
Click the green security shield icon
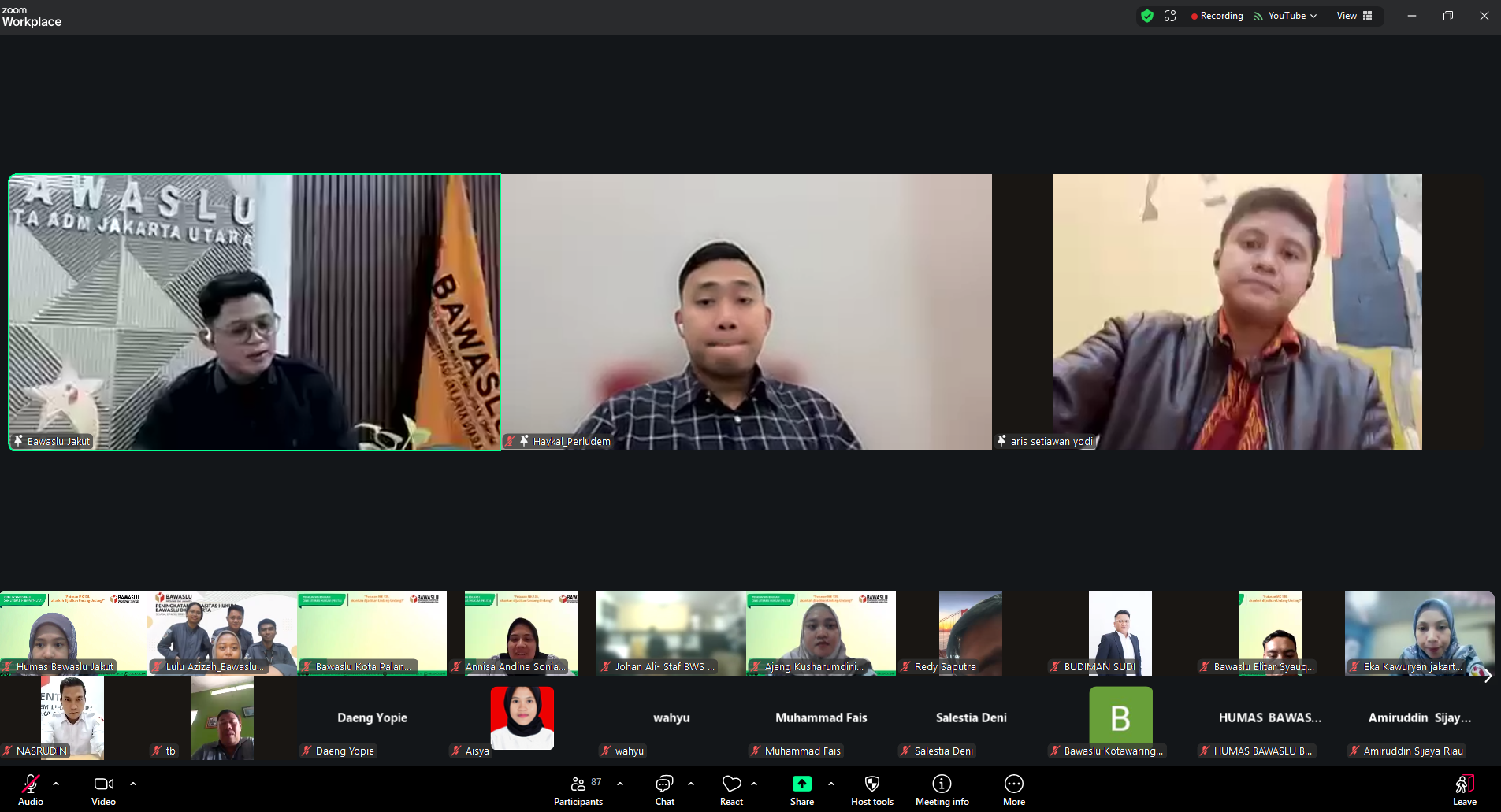point(1147,16)
